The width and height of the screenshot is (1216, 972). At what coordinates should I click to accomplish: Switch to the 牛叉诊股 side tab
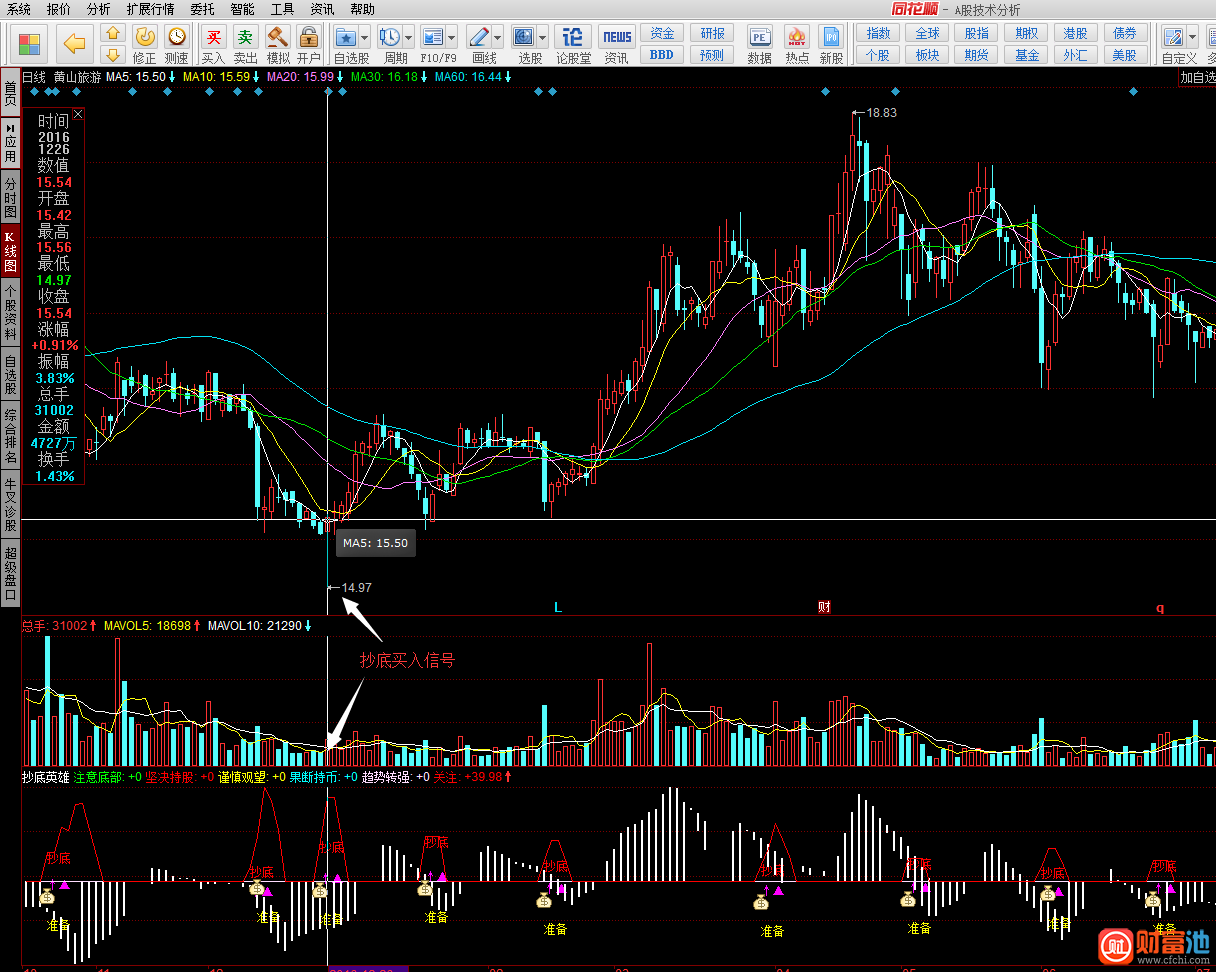tap(10, 504)
